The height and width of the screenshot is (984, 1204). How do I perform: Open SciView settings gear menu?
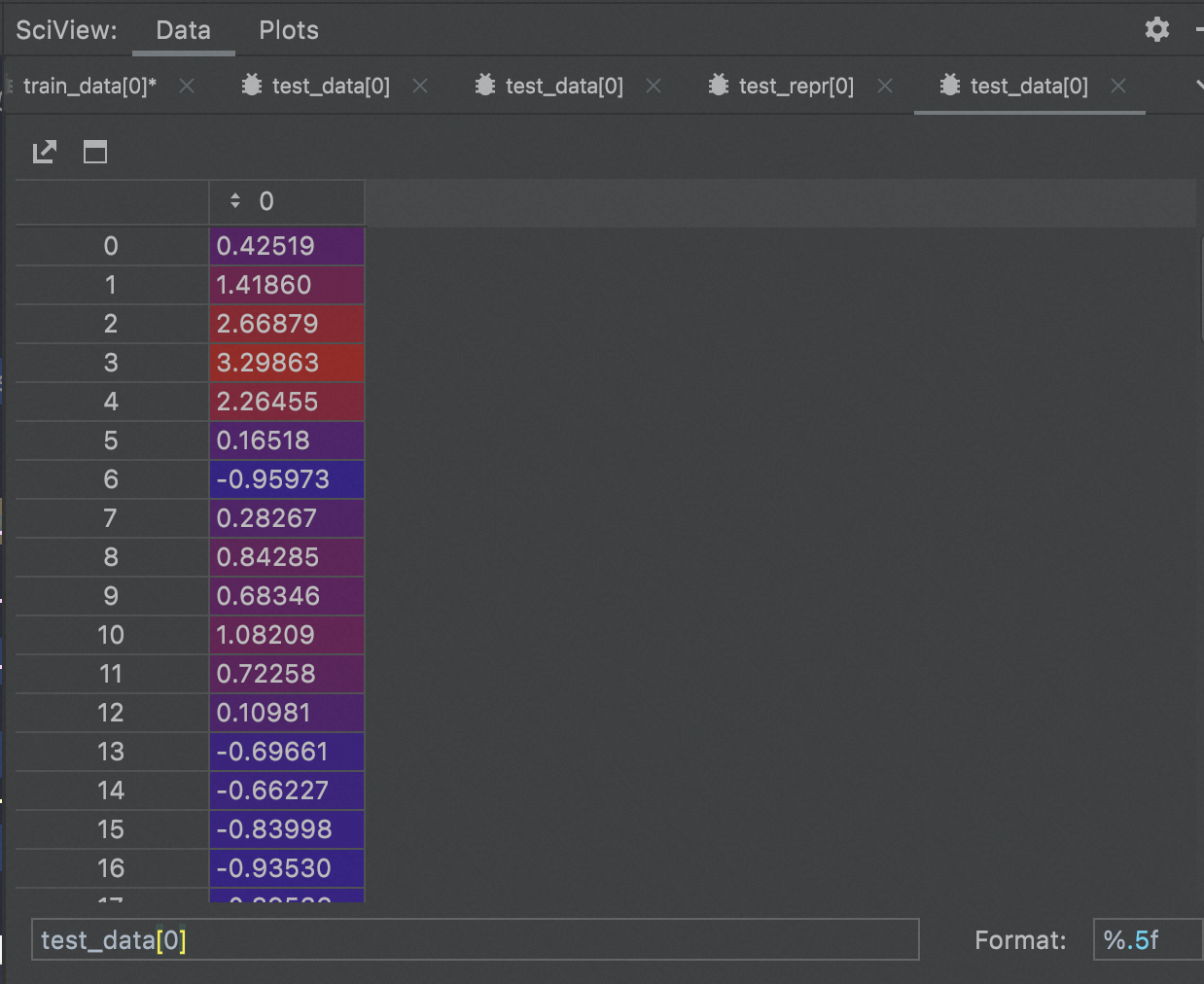point(1156,29)
